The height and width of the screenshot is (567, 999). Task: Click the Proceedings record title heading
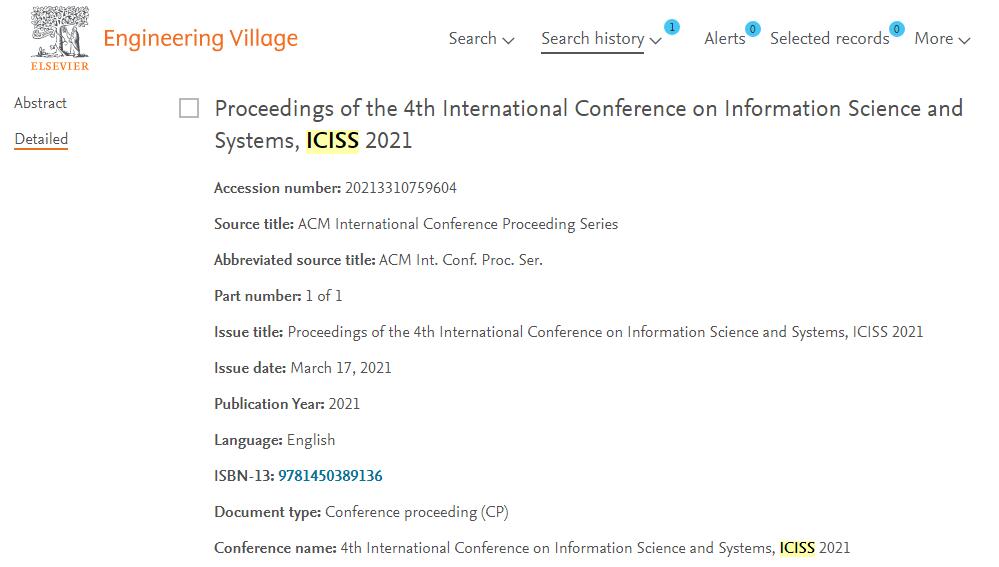[x=588, y=124]
